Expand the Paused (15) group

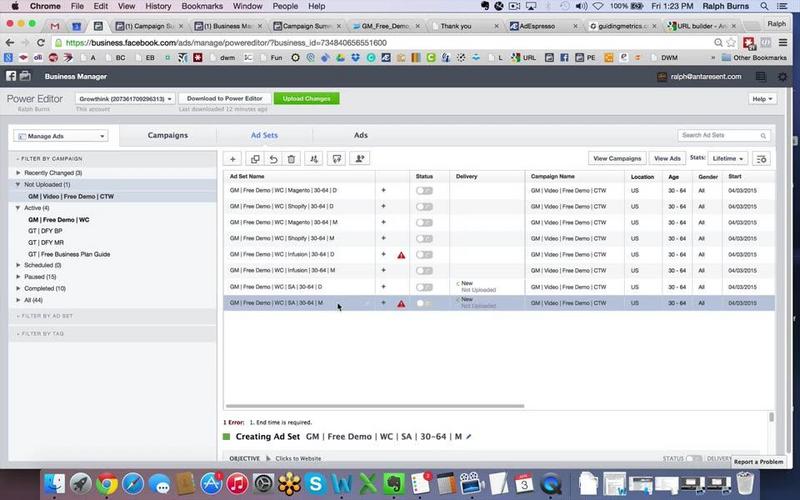(x=18, y=277)
